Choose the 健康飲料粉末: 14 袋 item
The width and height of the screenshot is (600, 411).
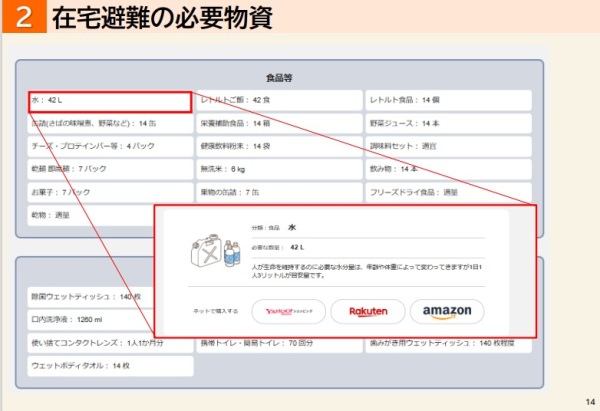278,146
